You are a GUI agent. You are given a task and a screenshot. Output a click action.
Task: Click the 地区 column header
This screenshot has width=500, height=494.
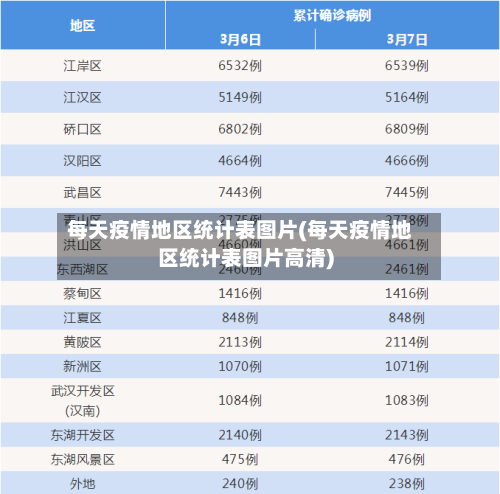point(82,25)
